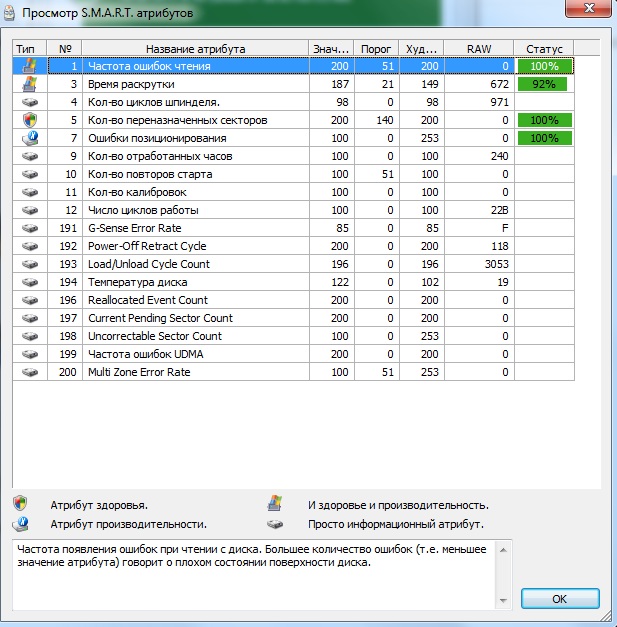Click the window title bar app icon
This screenshot has height=627, width=617.
(9, 12)
